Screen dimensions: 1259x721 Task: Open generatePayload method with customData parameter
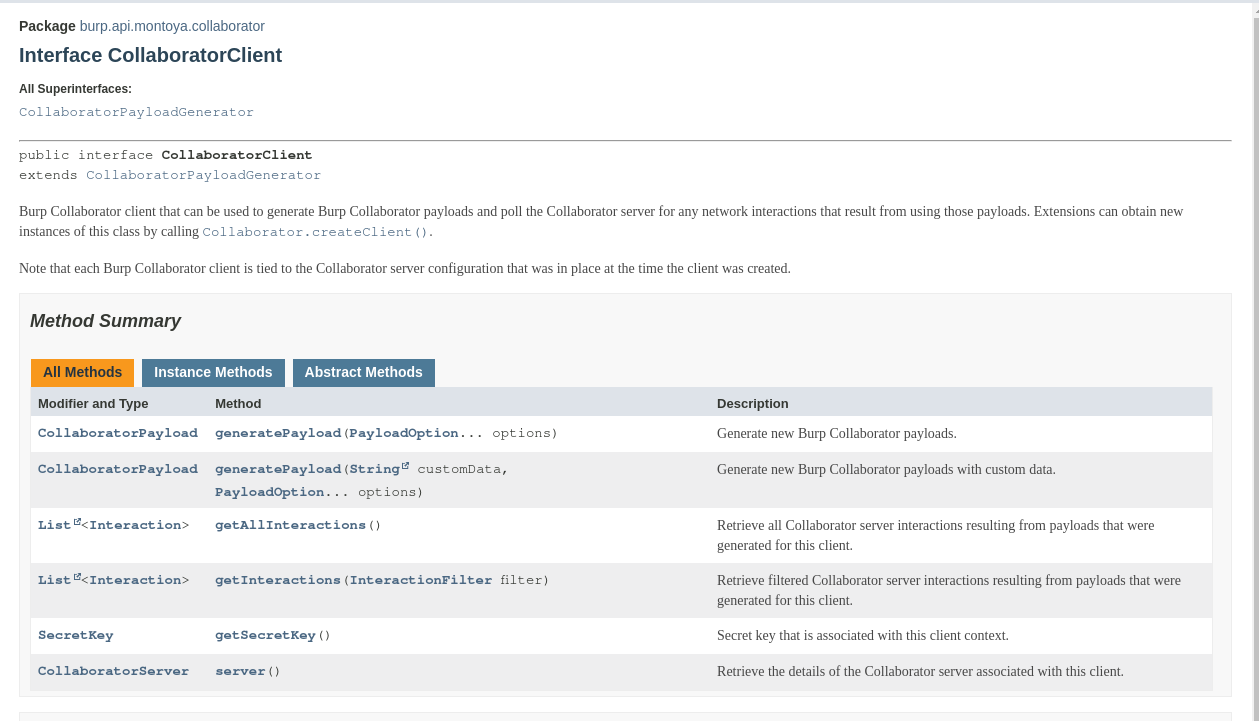tap(277, 469)
